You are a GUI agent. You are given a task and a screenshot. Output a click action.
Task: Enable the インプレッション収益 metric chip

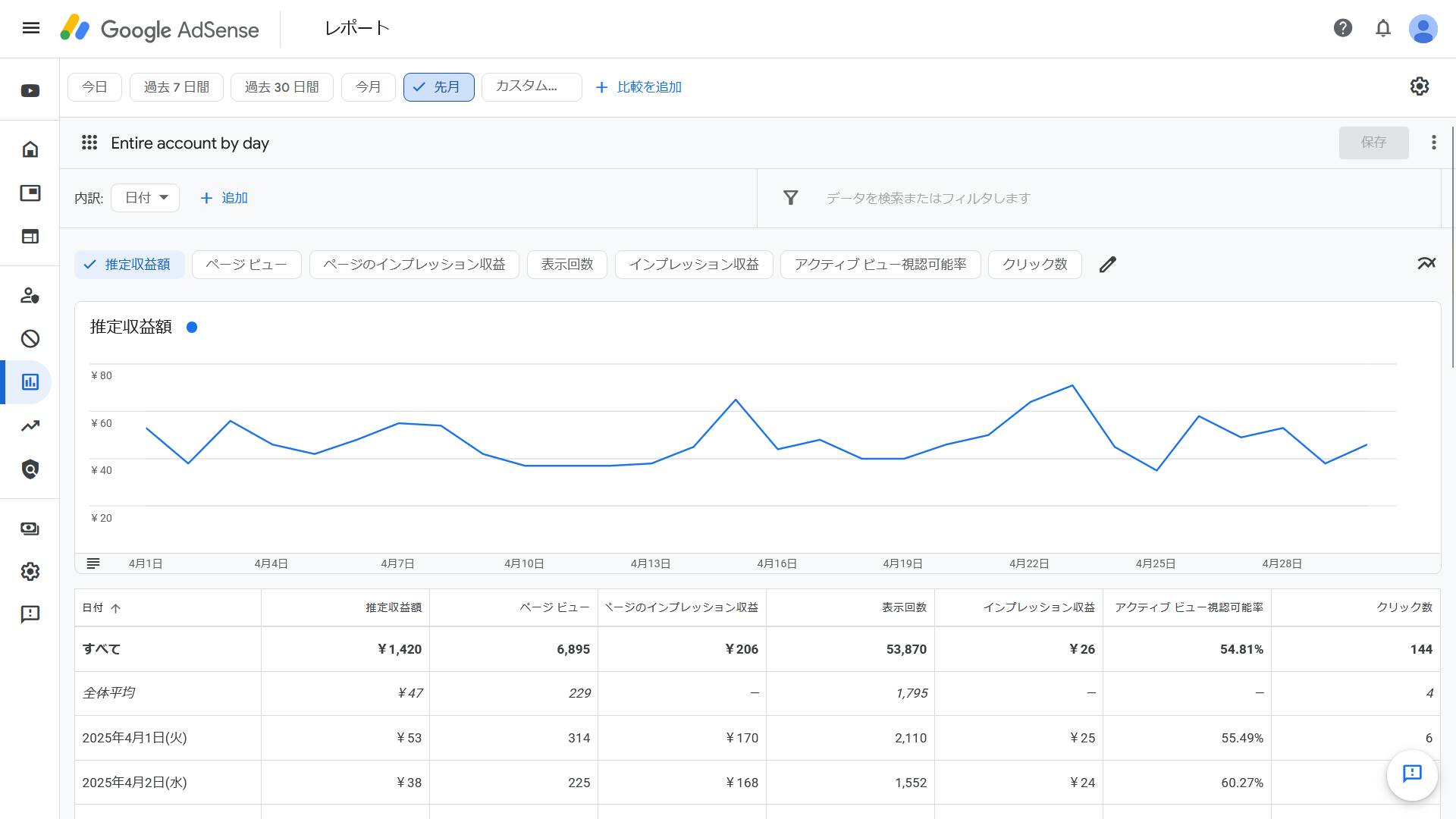[694, 265]
